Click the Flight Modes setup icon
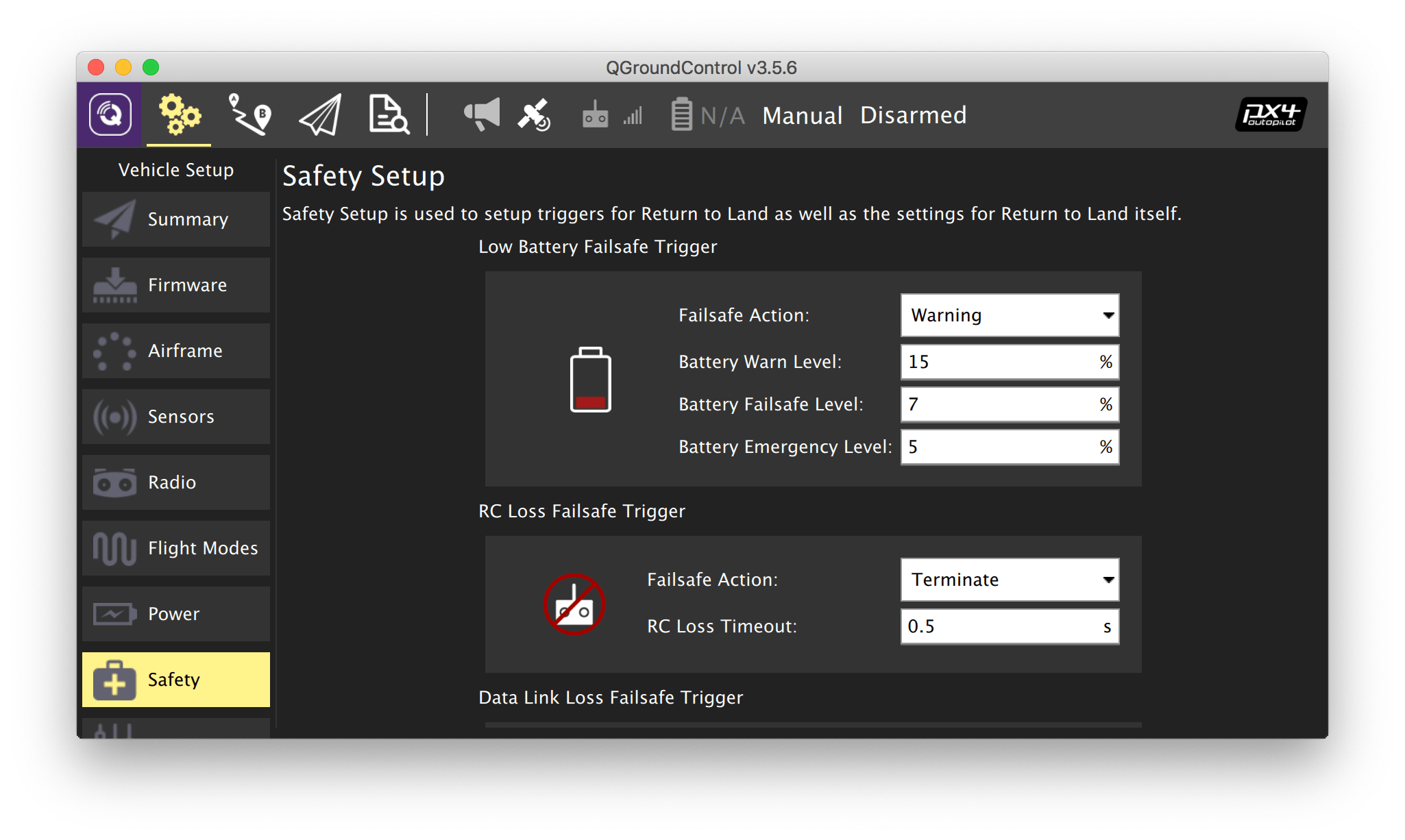This screenshot has height=840, width=1405. pos(112,548)
